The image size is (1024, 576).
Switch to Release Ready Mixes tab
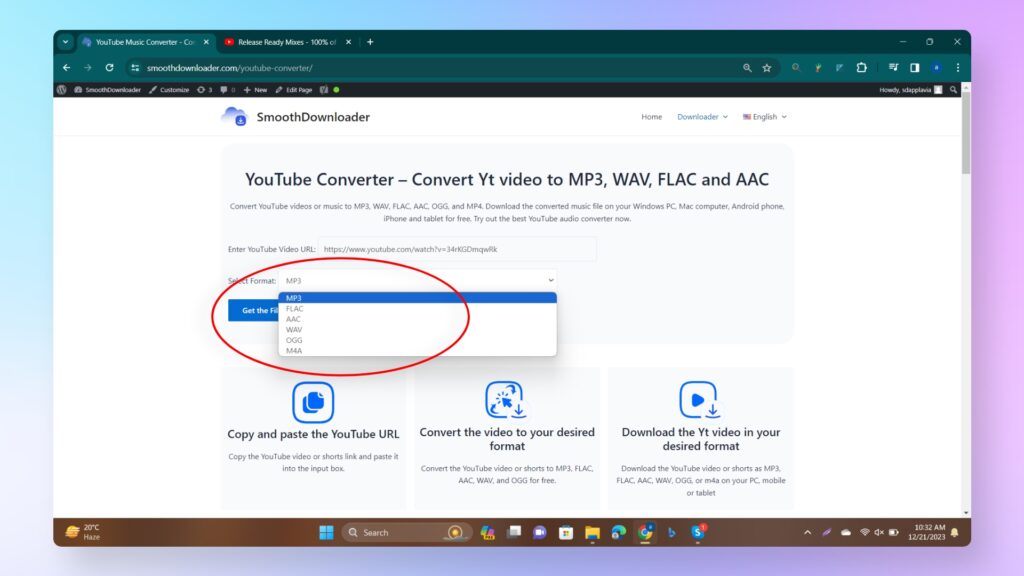(x=287, y=42)
